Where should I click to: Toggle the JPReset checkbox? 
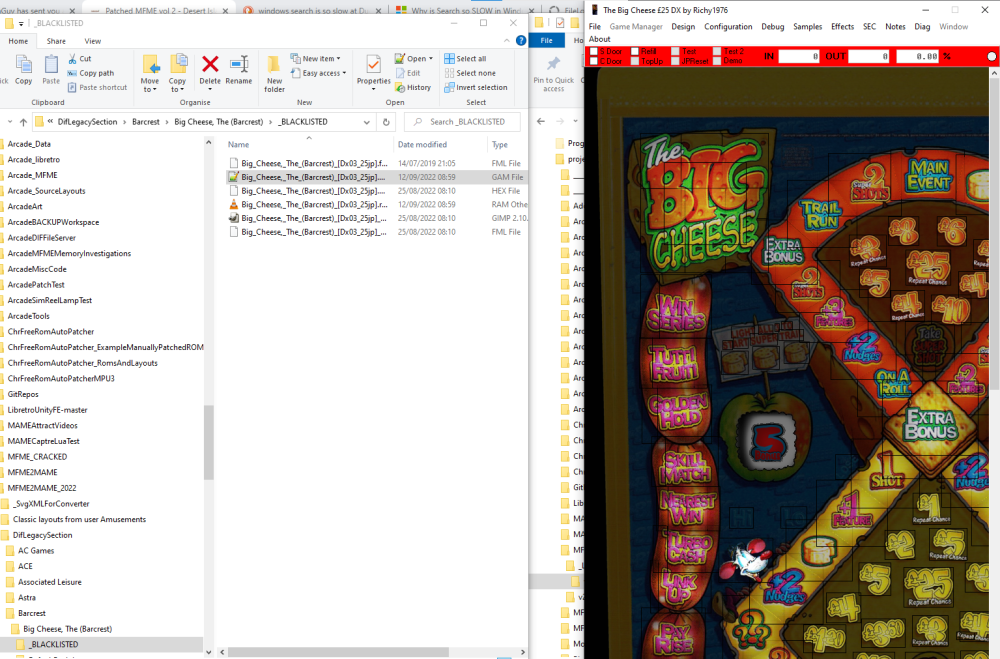[675, 61]
